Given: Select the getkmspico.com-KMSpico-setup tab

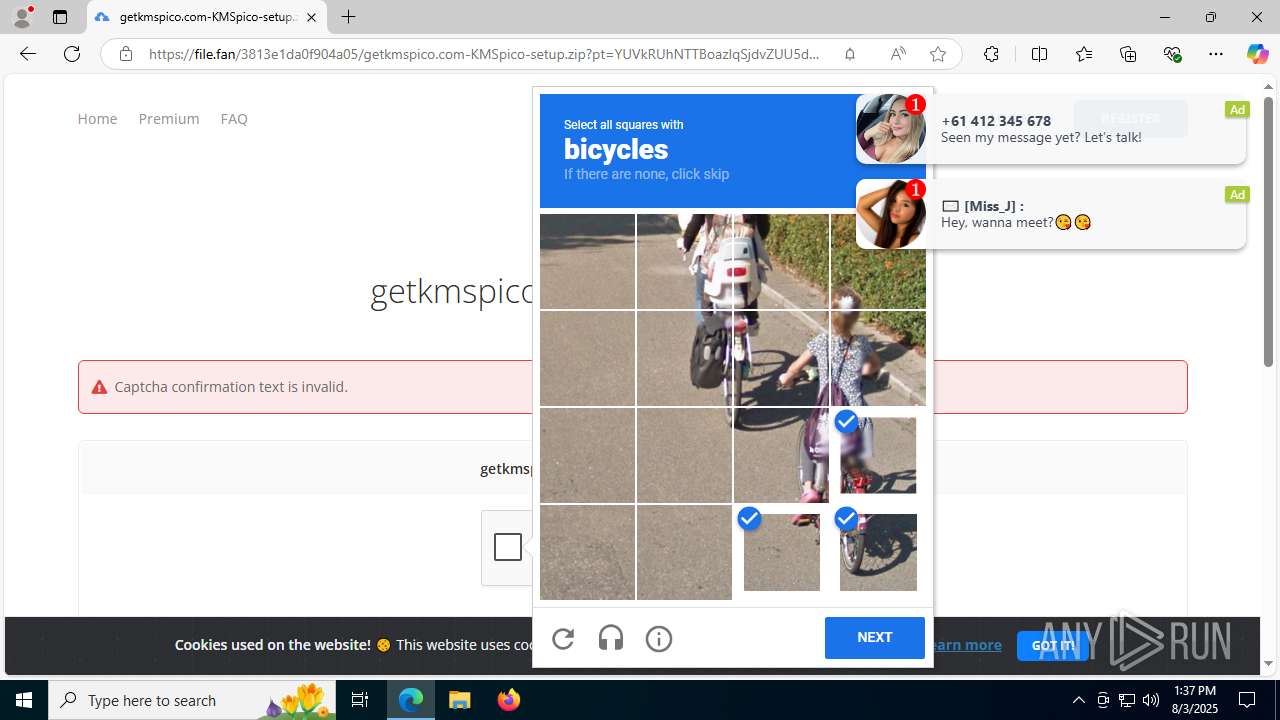Looking at the screenshot, I should click(206, 17).
